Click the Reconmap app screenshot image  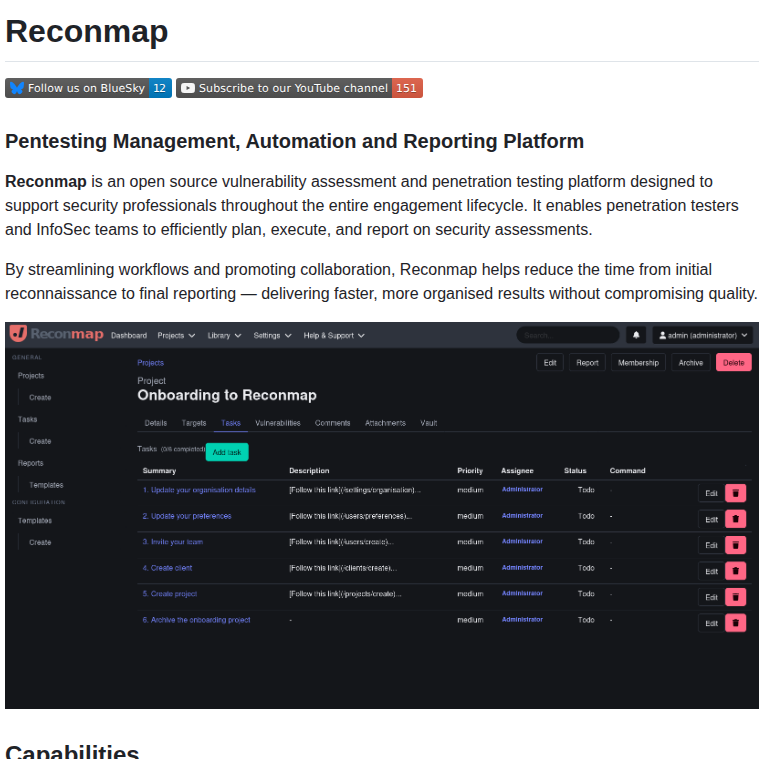click(382, 516)
